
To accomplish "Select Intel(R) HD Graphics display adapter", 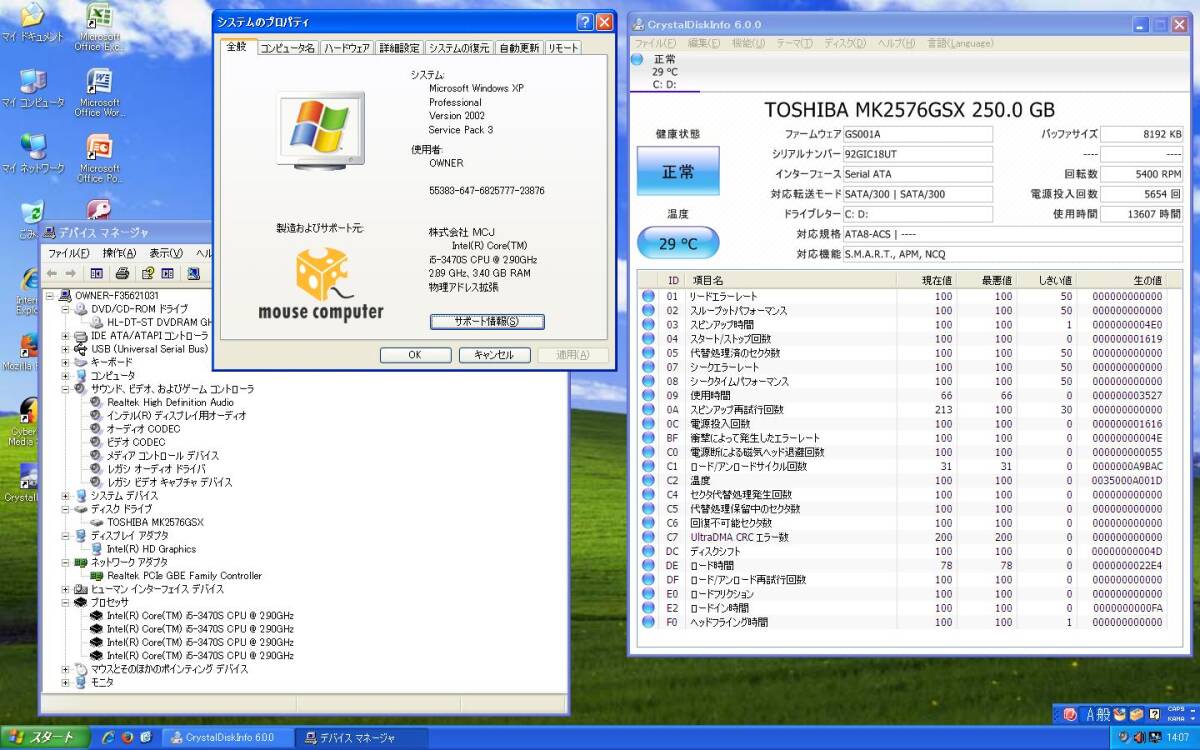I will pos(151,549).
